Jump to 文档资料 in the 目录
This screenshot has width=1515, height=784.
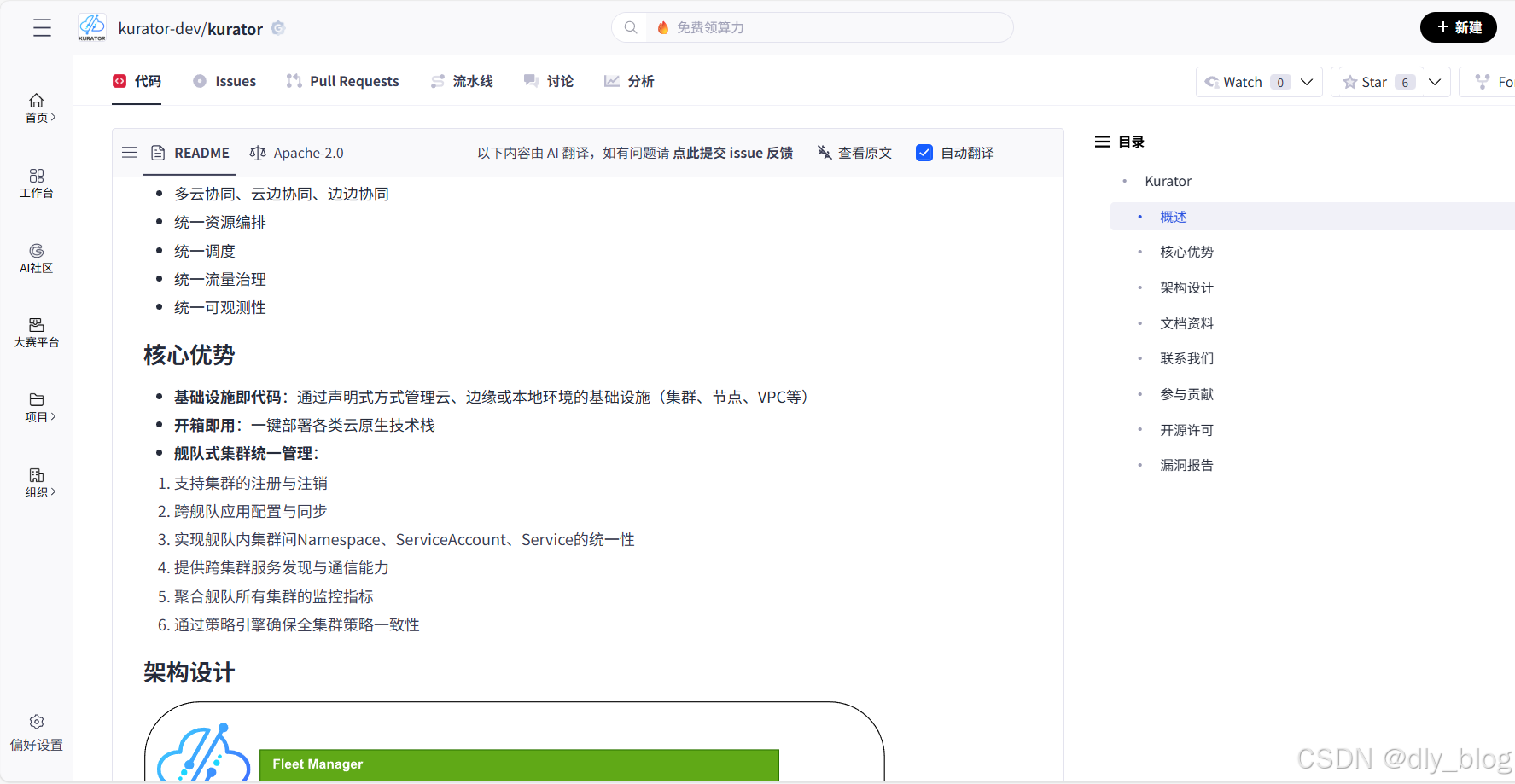click(1186, 323)
